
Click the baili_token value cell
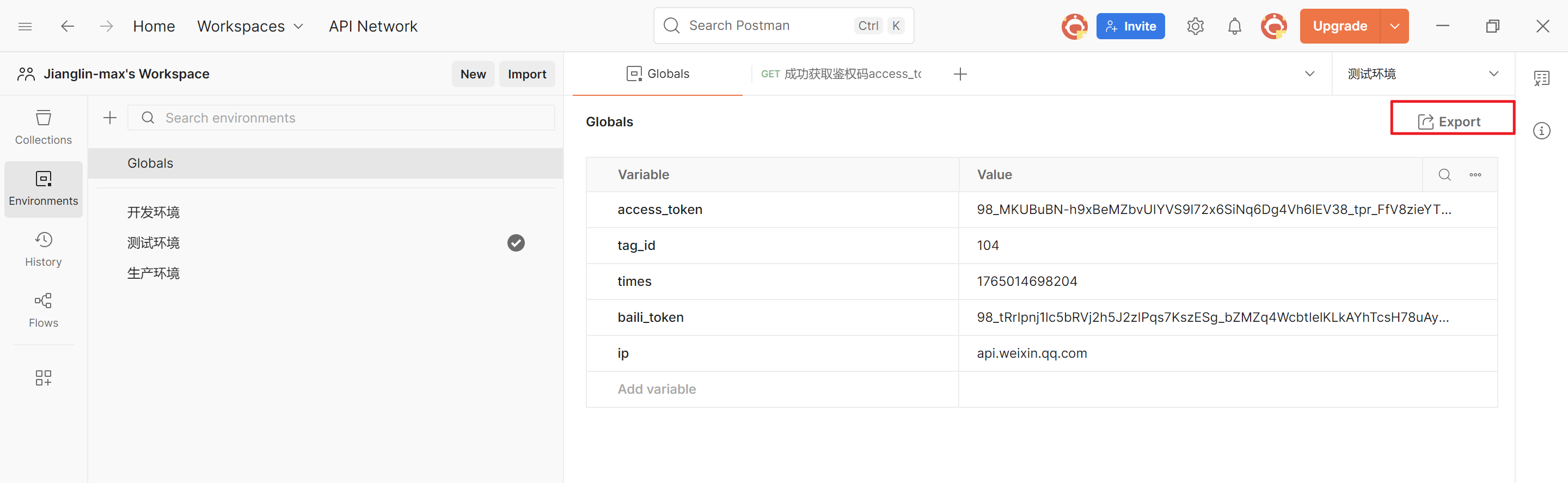(1228, 317)
